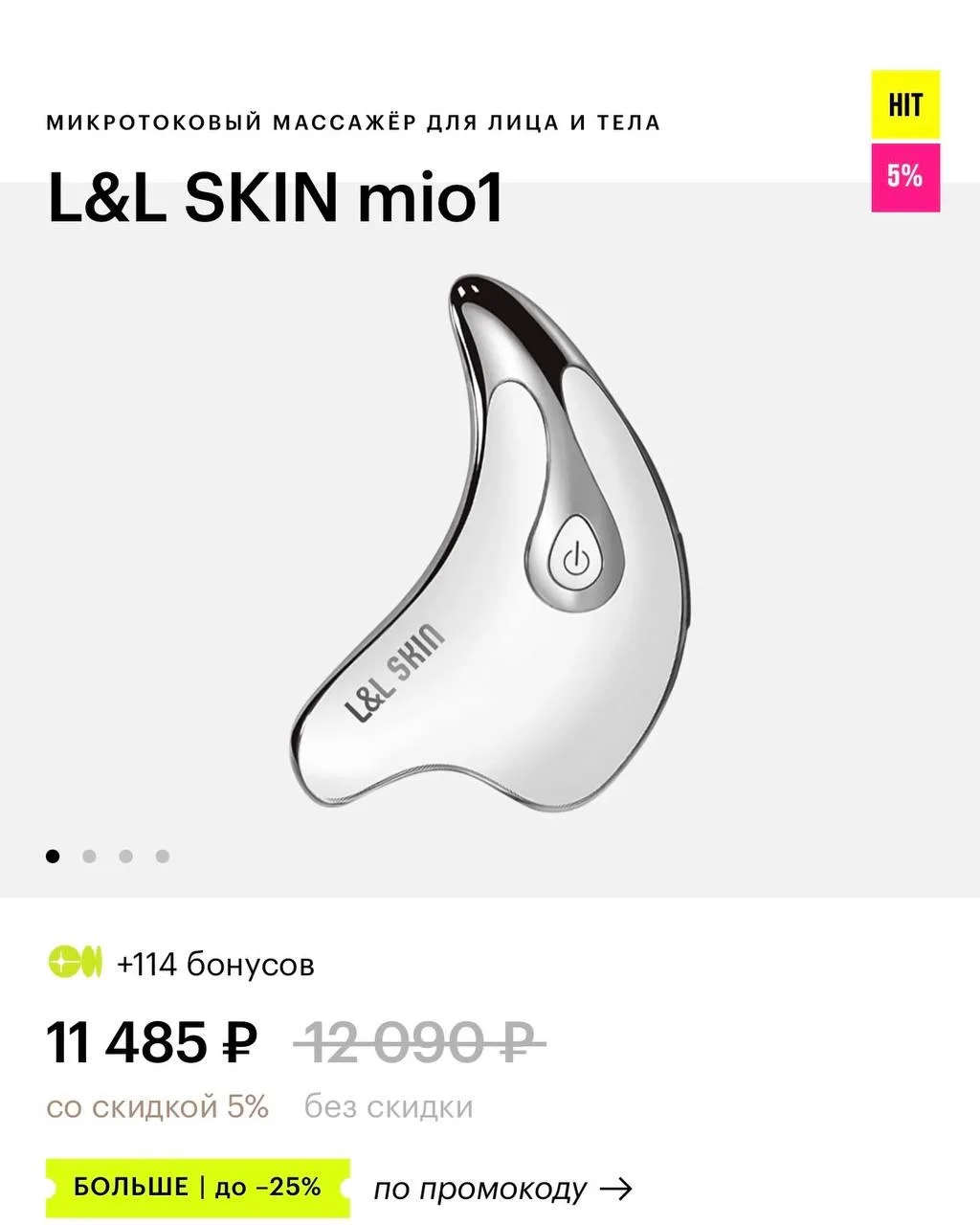Select the first carousel dot
The width and height of the screenshot is (980, 1225).
pyautogui.click(x=54, y=856)
